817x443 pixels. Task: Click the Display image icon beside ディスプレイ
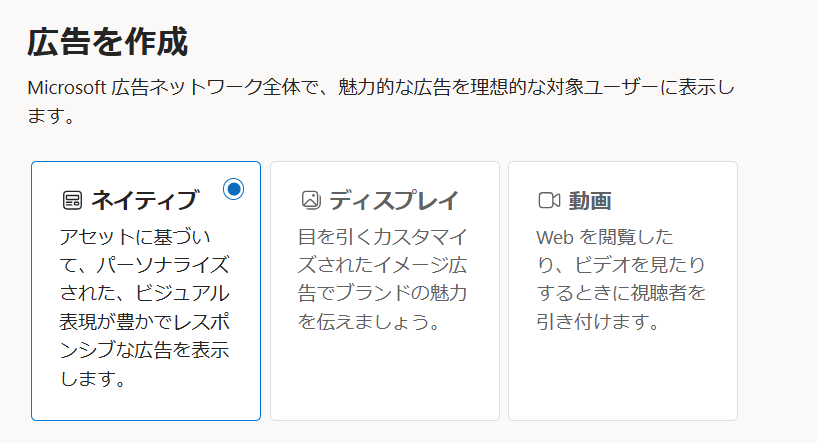[x=310, y=200]
